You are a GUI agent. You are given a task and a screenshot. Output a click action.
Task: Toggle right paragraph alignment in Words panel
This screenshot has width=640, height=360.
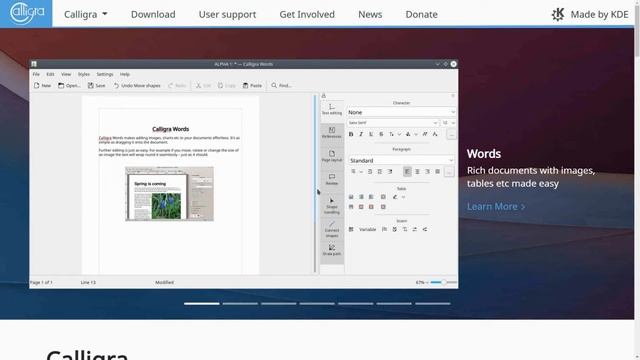pos(427,172)
